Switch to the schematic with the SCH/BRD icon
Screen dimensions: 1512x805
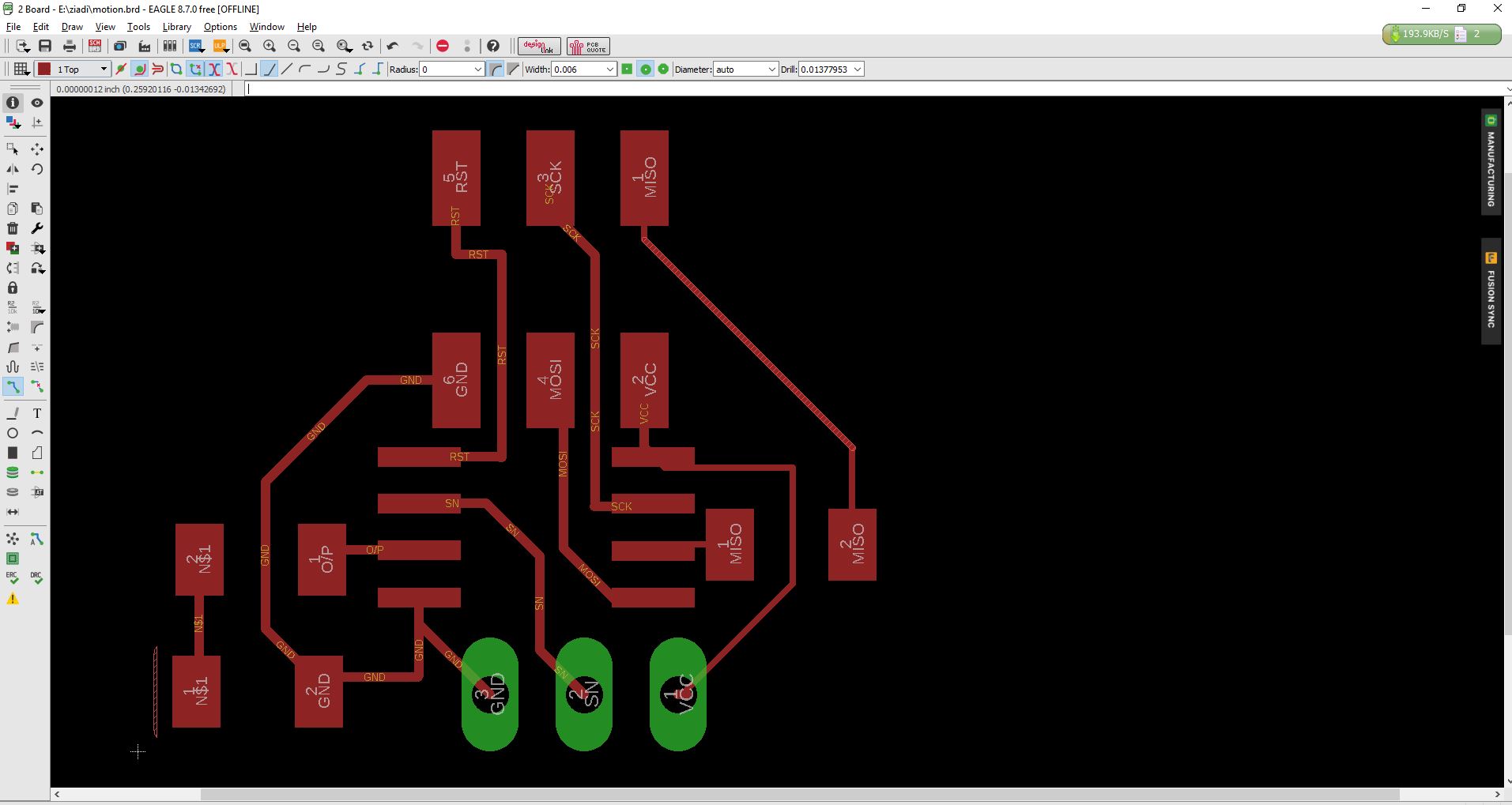93,46
